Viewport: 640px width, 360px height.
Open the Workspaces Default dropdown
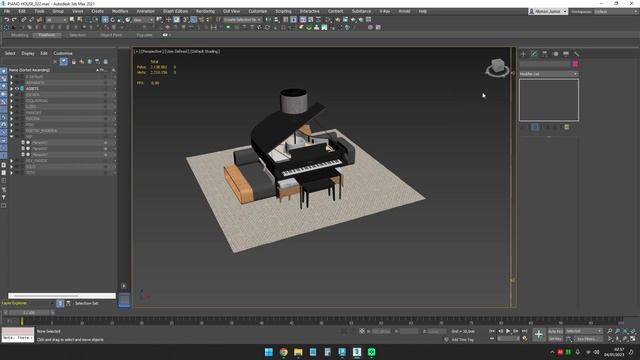(616, 11)
